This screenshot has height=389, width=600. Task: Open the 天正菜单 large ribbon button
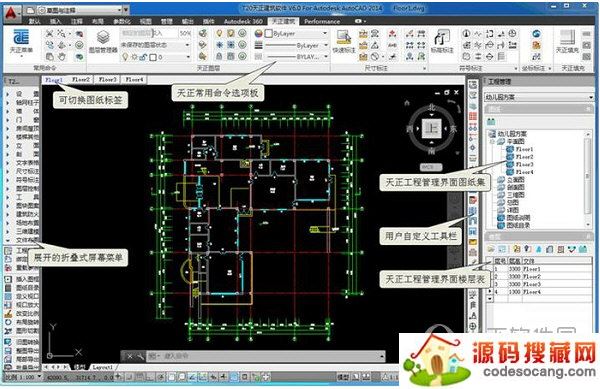click(21, 41)
